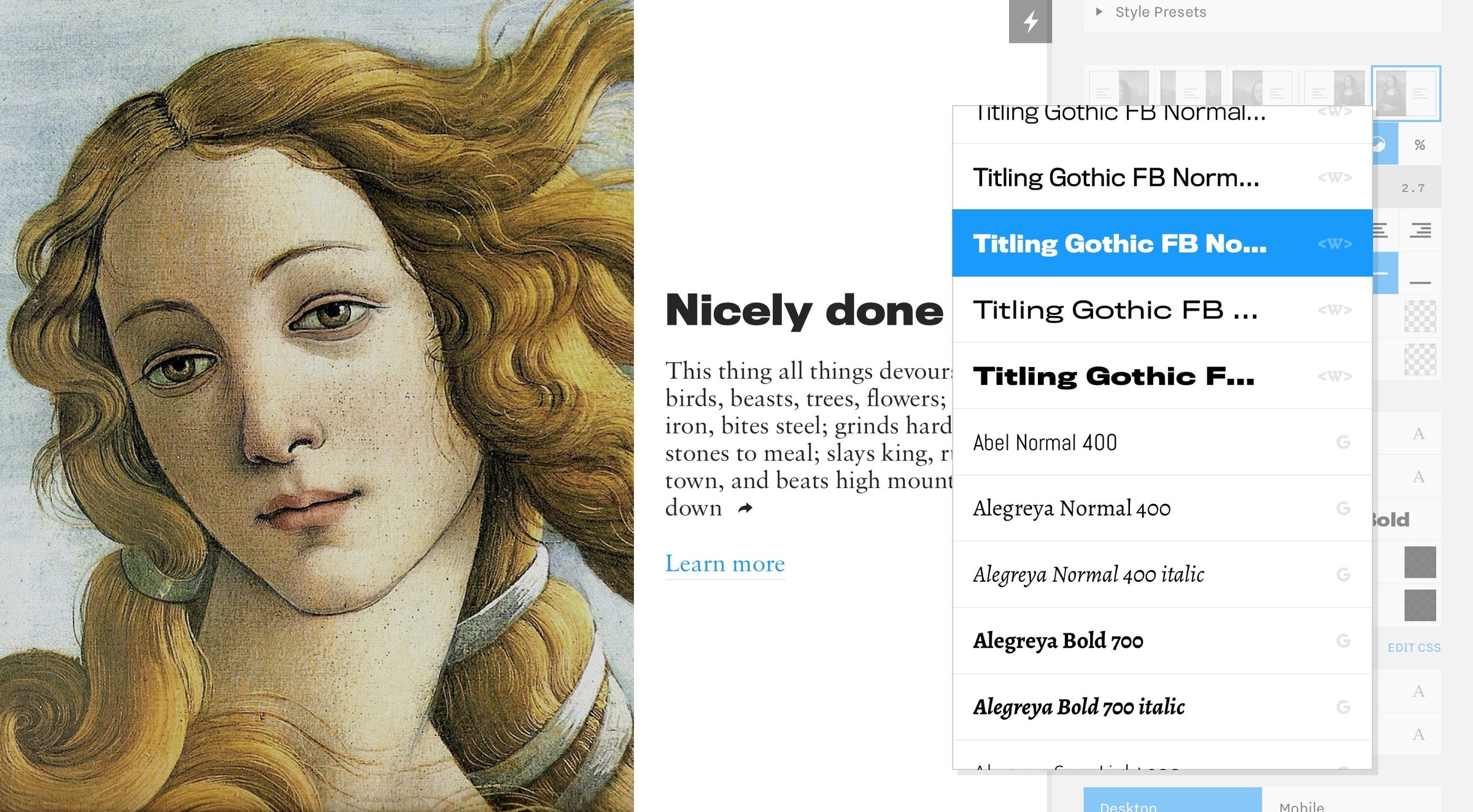1473x812 pixels.
Task: Click the lightning bolt icon
Action: click(1030, 21)
